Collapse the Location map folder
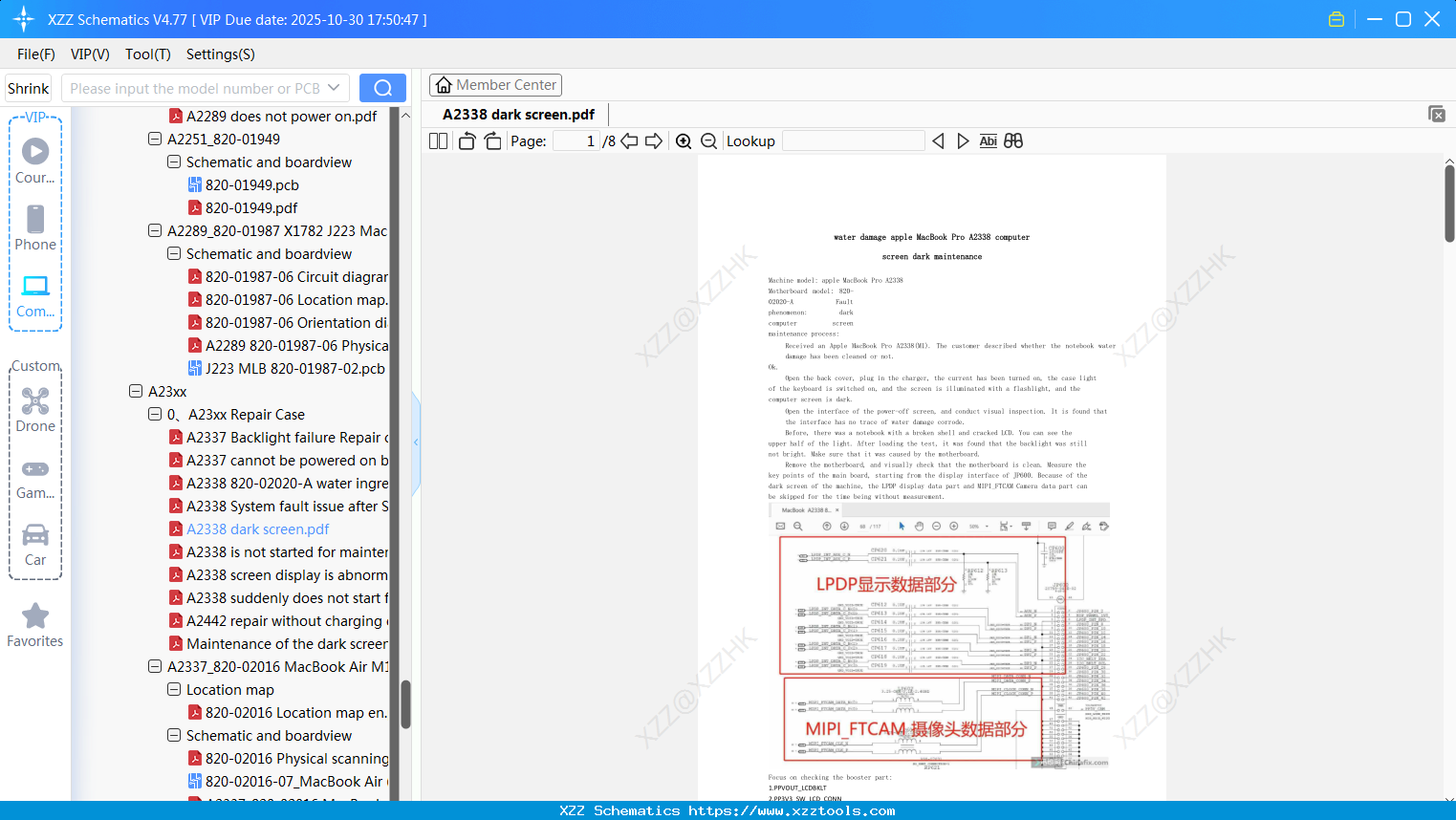 pyautogui.click(x=174, y=690)
